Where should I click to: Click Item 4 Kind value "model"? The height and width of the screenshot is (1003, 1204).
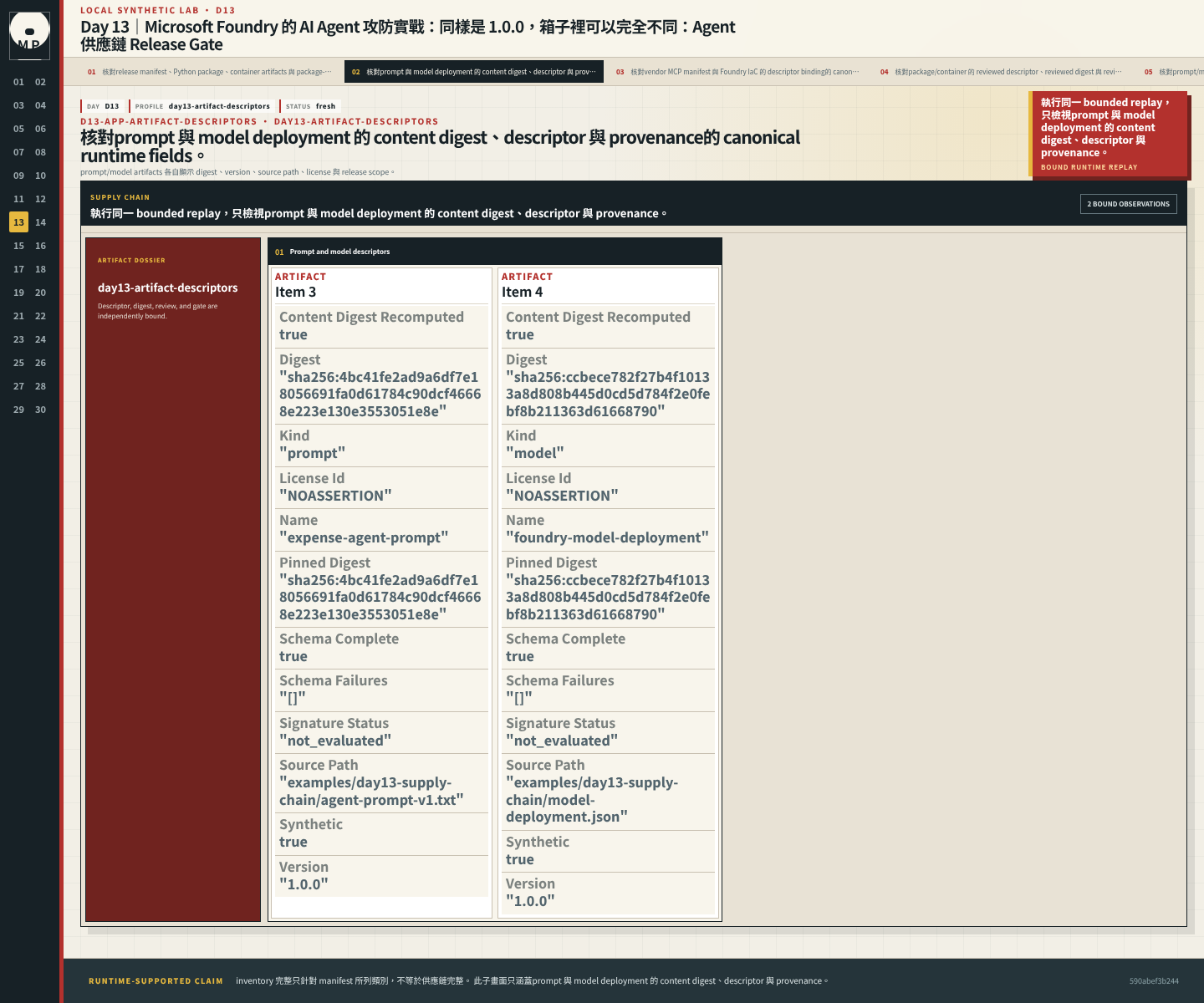[534, 453]
